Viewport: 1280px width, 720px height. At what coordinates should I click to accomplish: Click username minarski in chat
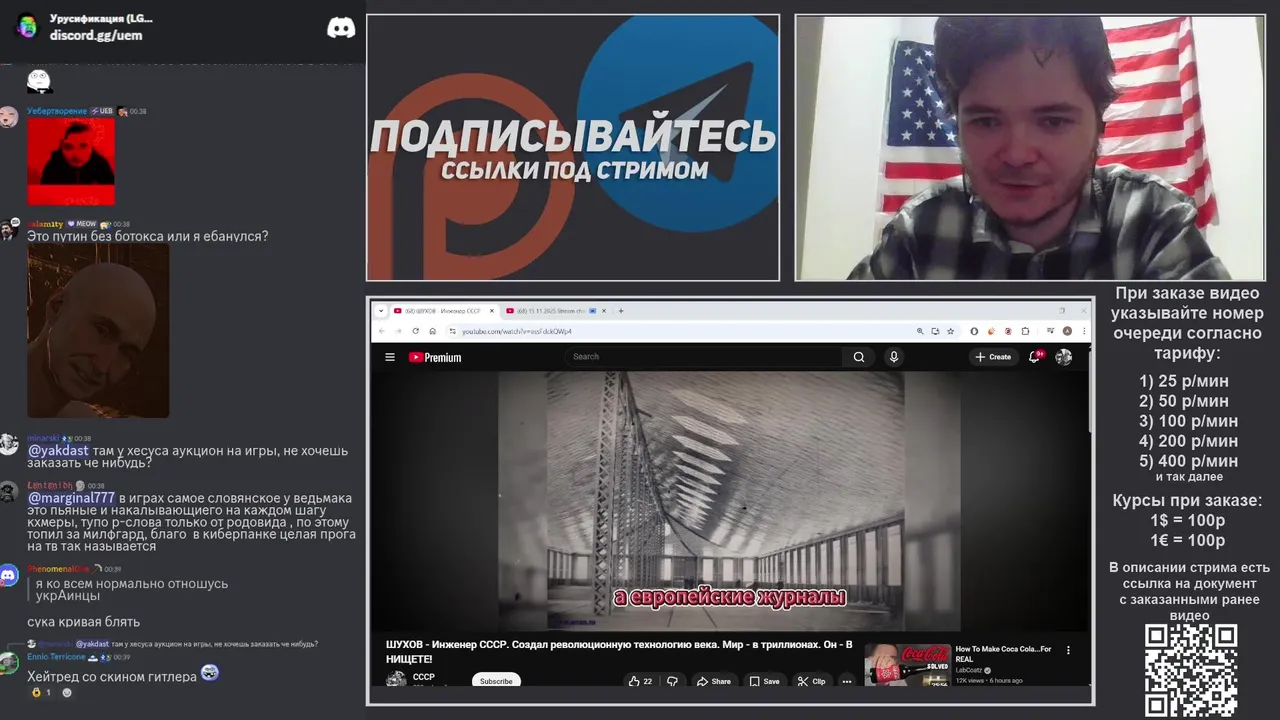point(43,438)
